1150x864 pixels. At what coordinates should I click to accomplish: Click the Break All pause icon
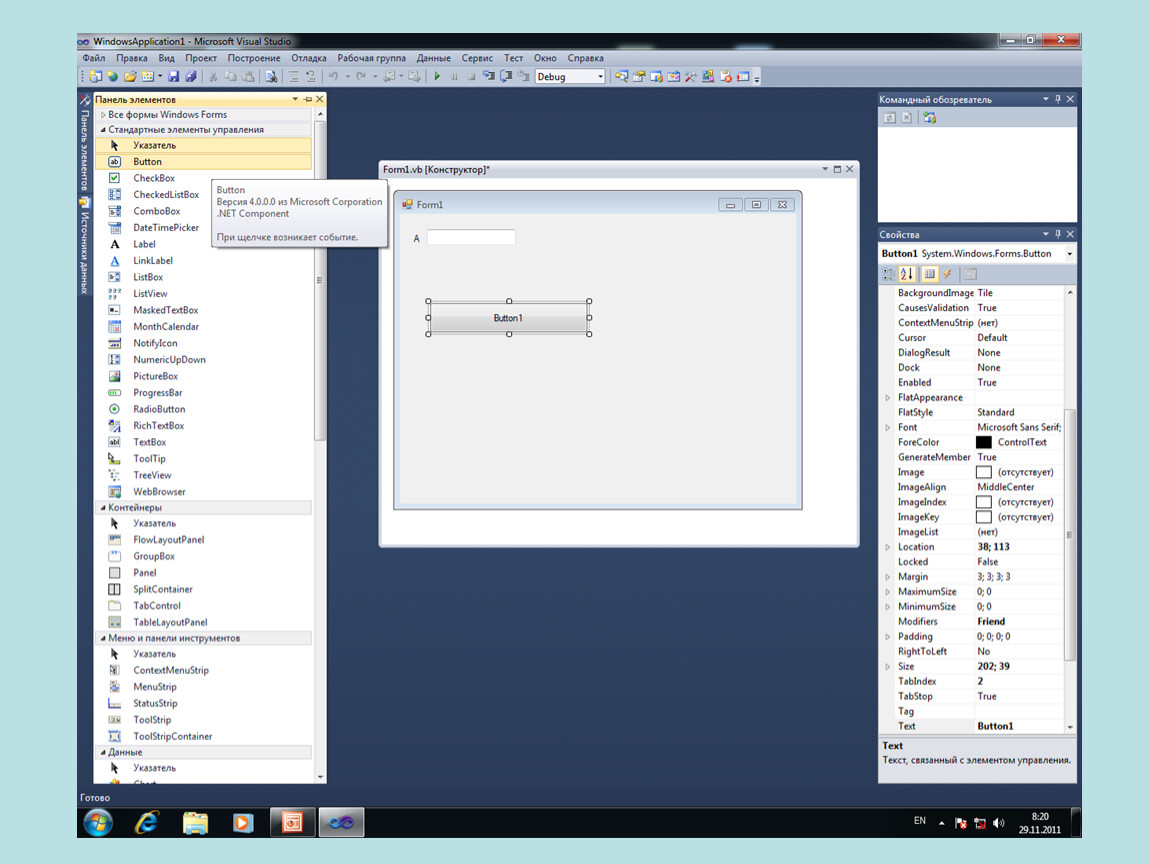point(454,76)
